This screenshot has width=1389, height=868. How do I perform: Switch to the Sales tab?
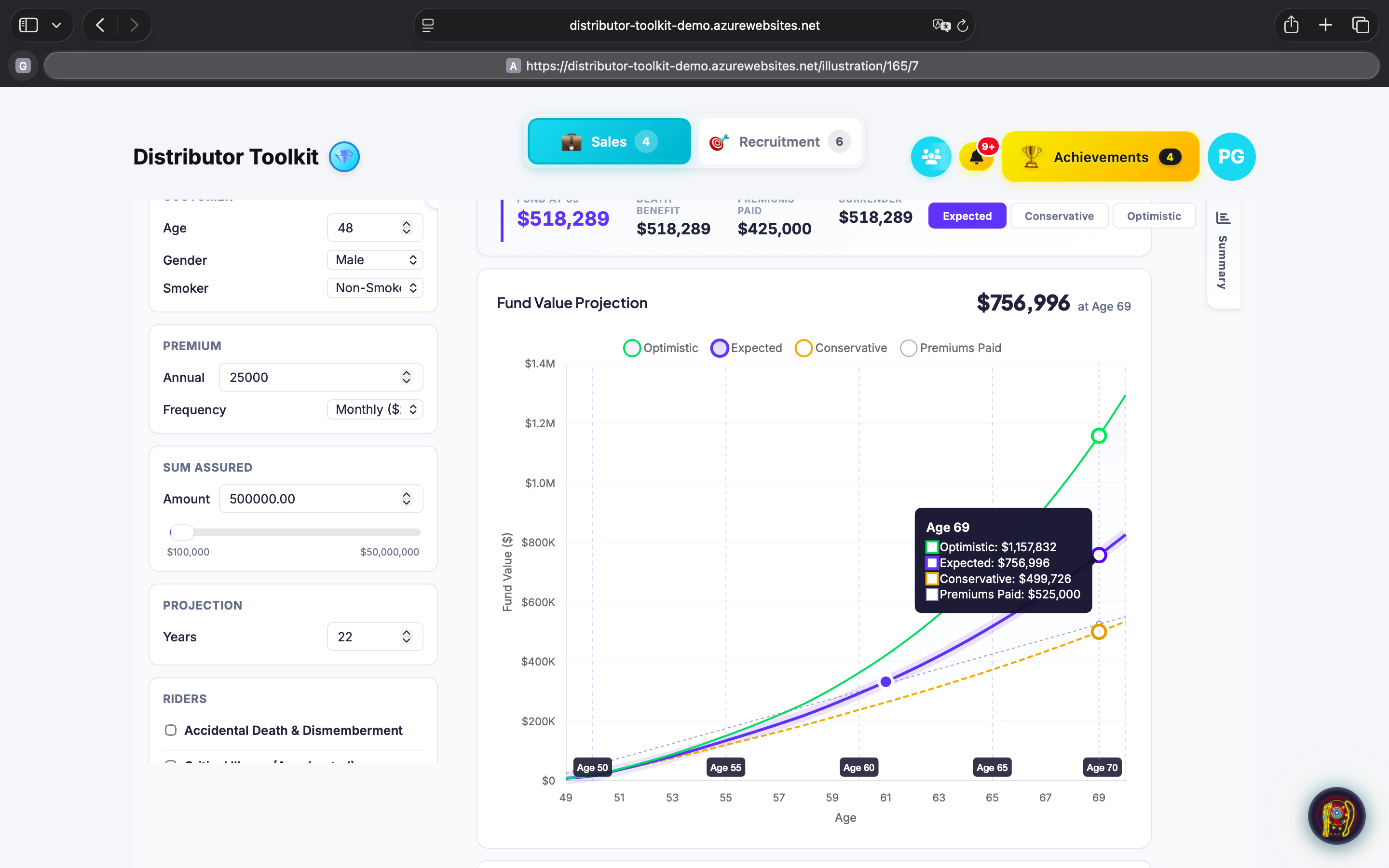click(608, 141)
